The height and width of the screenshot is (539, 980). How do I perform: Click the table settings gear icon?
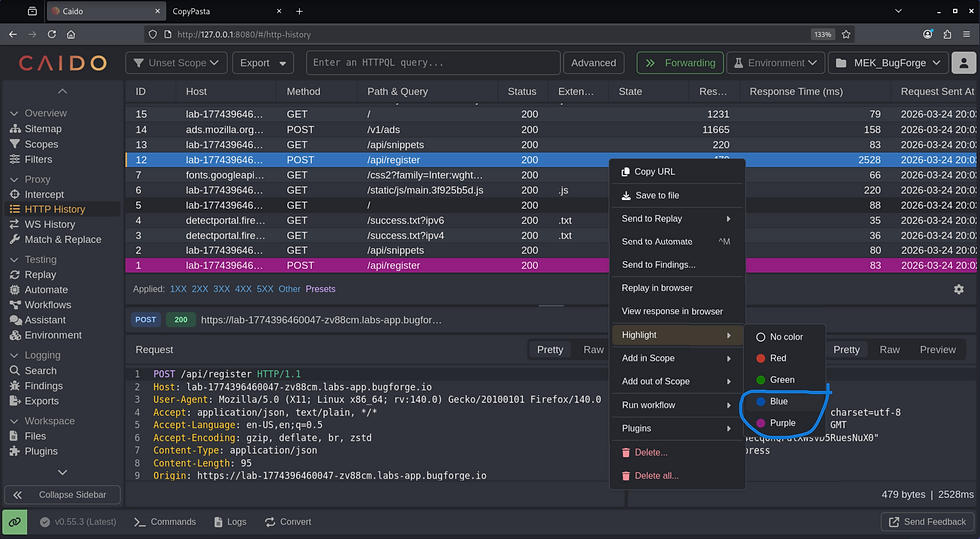959,289
